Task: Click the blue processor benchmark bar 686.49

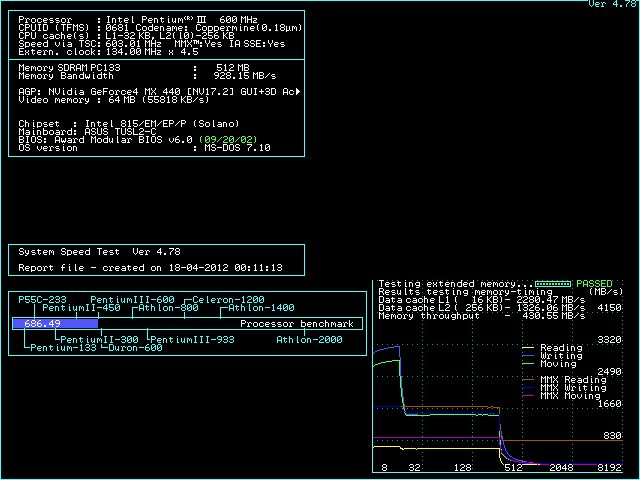Action: pyautogui.click(x=55, y=324)
